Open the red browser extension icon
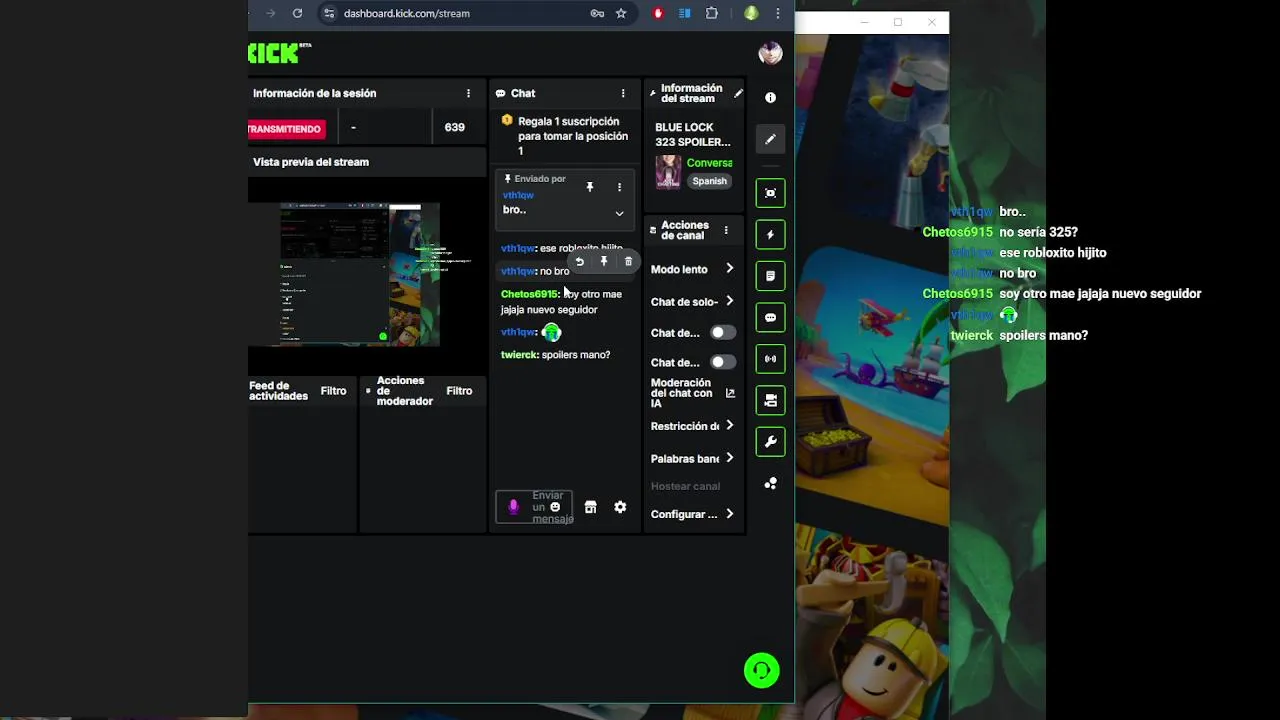 point(658,13)
